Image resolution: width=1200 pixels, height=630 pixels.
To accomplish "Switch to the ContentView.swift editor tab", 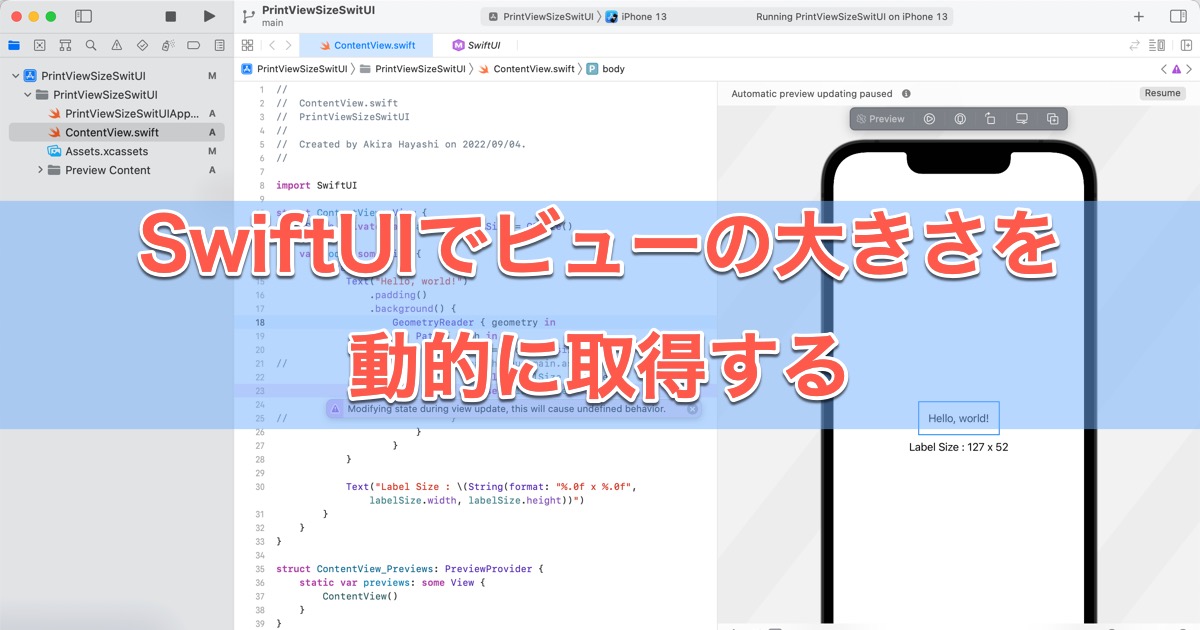I will [x=366, y=45].
